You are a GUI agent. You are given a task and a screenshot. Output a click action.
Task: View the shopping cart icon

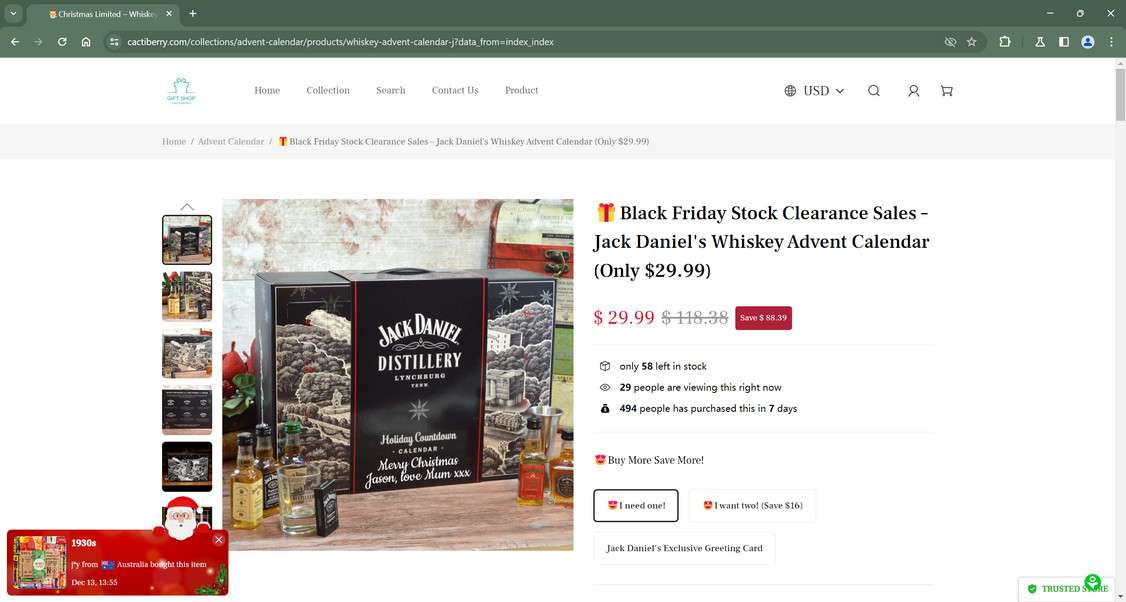pyautogui.click(x=946, y=91)
